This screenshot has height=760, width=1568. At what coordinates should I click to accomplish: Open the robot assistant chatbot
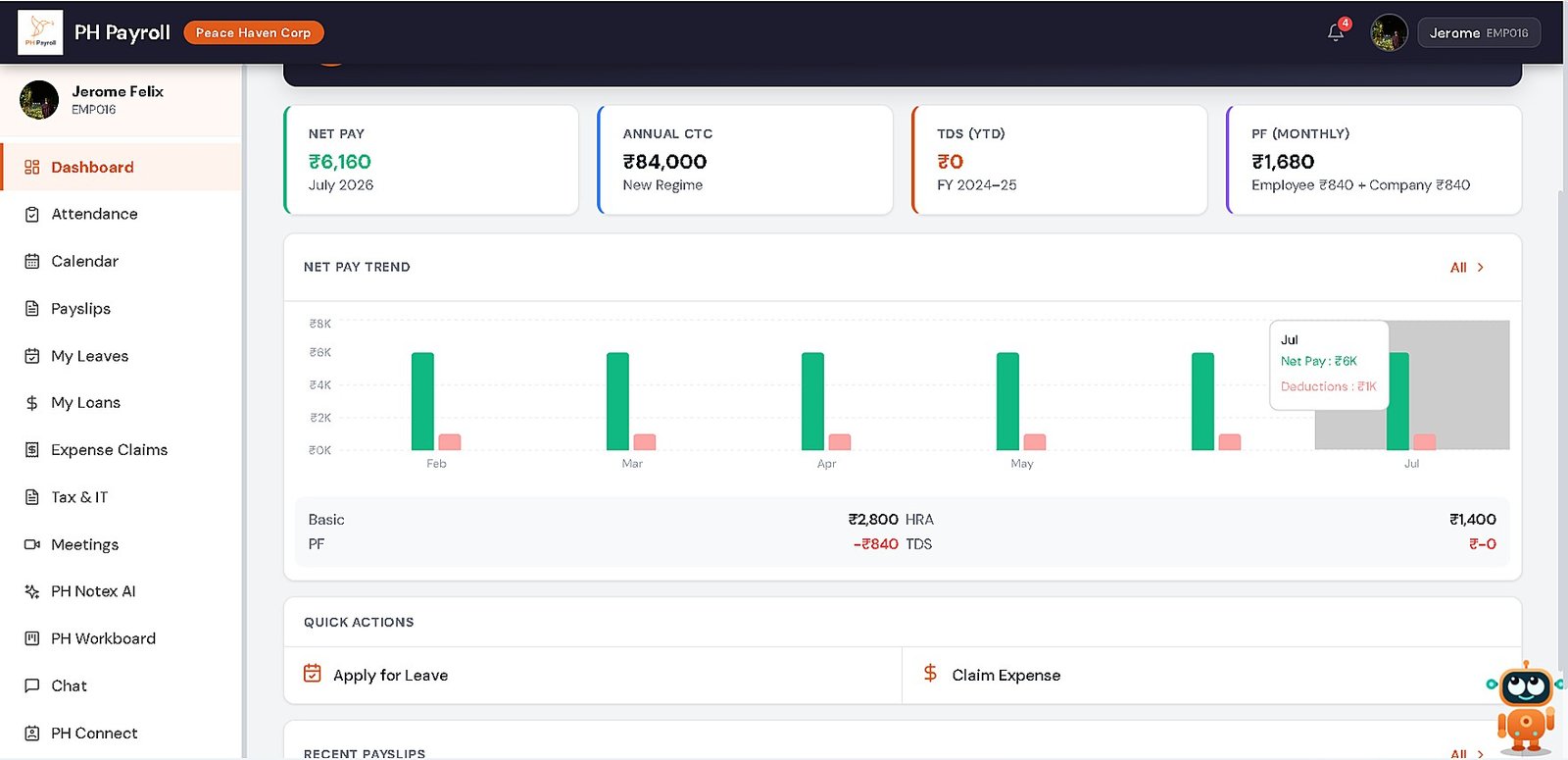click(1525, 708)
